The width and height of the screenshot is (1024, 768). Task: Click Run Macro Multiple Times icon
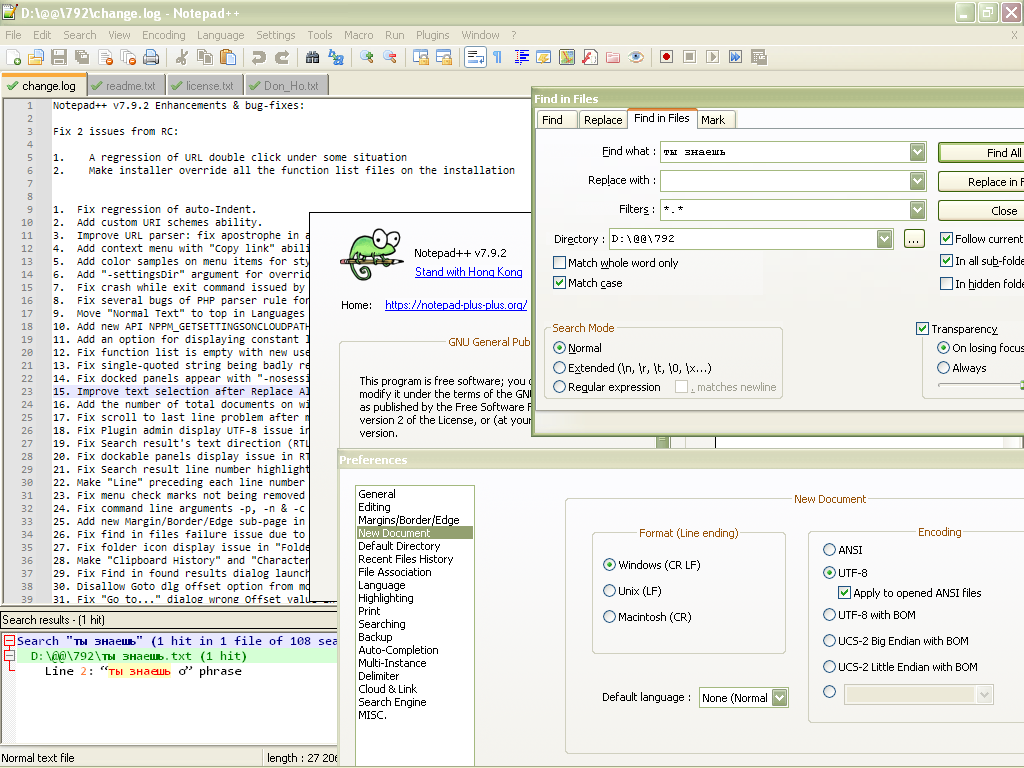pos(735,57)
